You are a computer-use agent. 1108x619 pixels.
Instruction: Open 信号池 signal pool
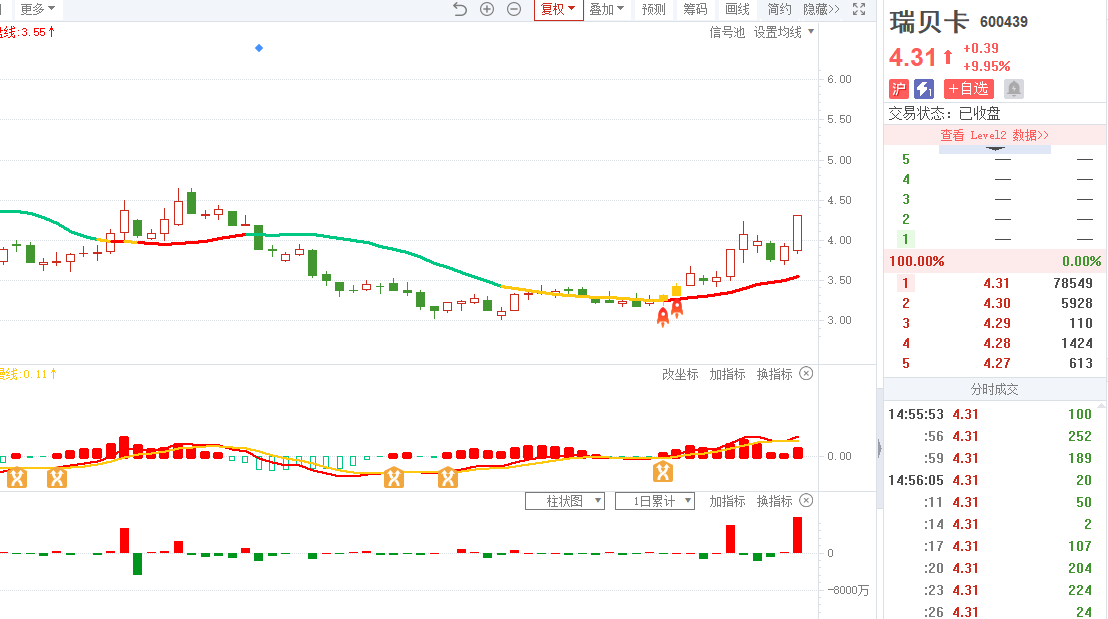727,32
